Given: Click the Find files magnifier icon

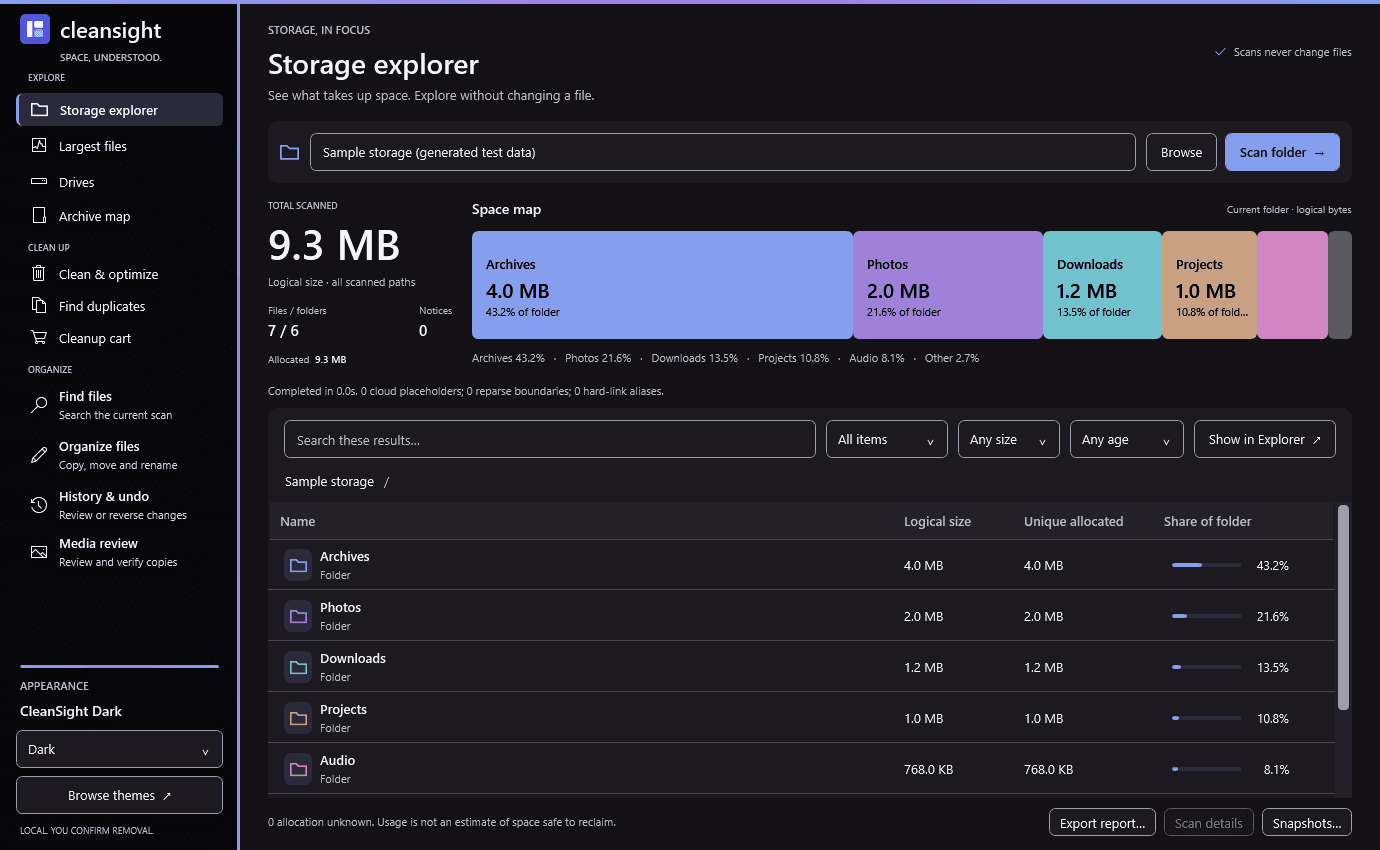Looking at the screenshot, I should pyautogui.click(x=39, y=405).
